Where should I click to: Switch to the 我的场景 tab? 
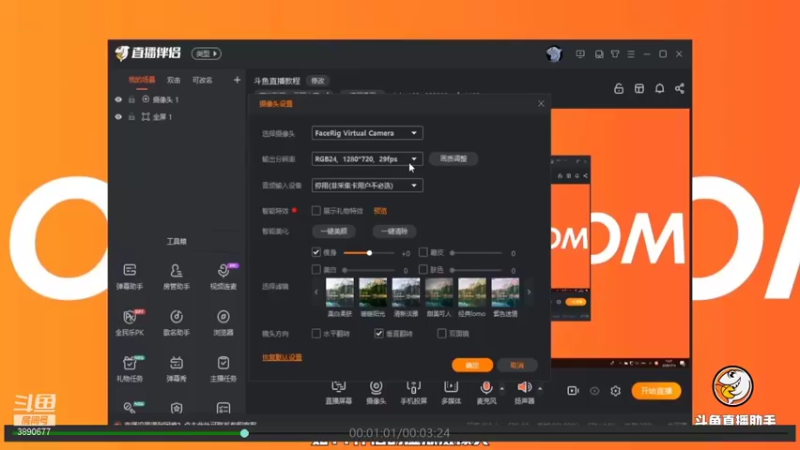pyautogui.click(x=141, y=80)
